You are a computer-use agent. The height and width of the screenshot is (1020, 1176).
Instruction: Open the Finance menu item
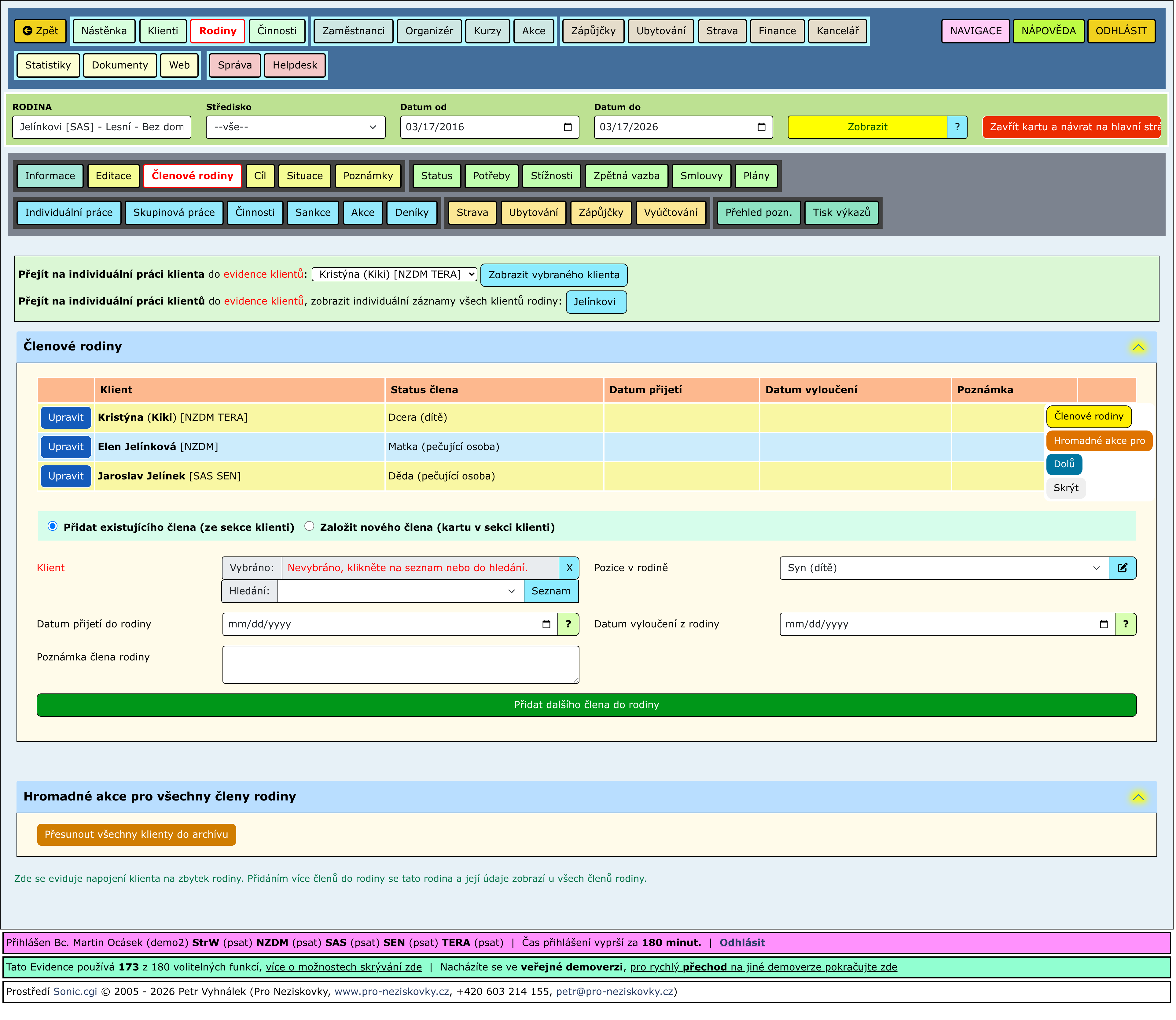(778, 31)
